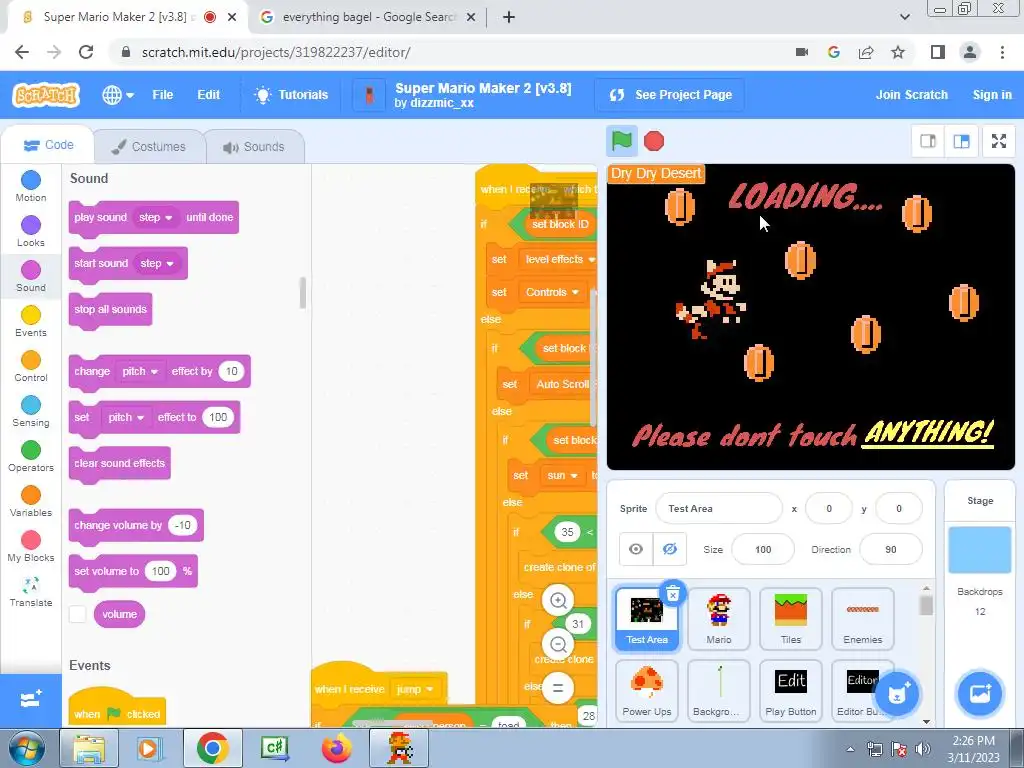Switch to small stage layout
Screen dimensions: 1024x768
[928, 141]
